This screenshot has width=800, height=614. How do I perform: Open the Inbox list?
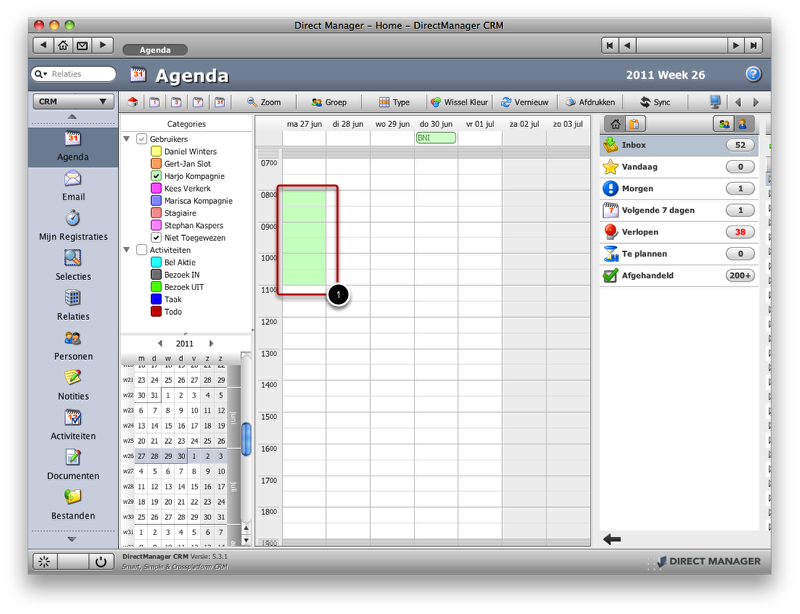[x=679, y=145]
